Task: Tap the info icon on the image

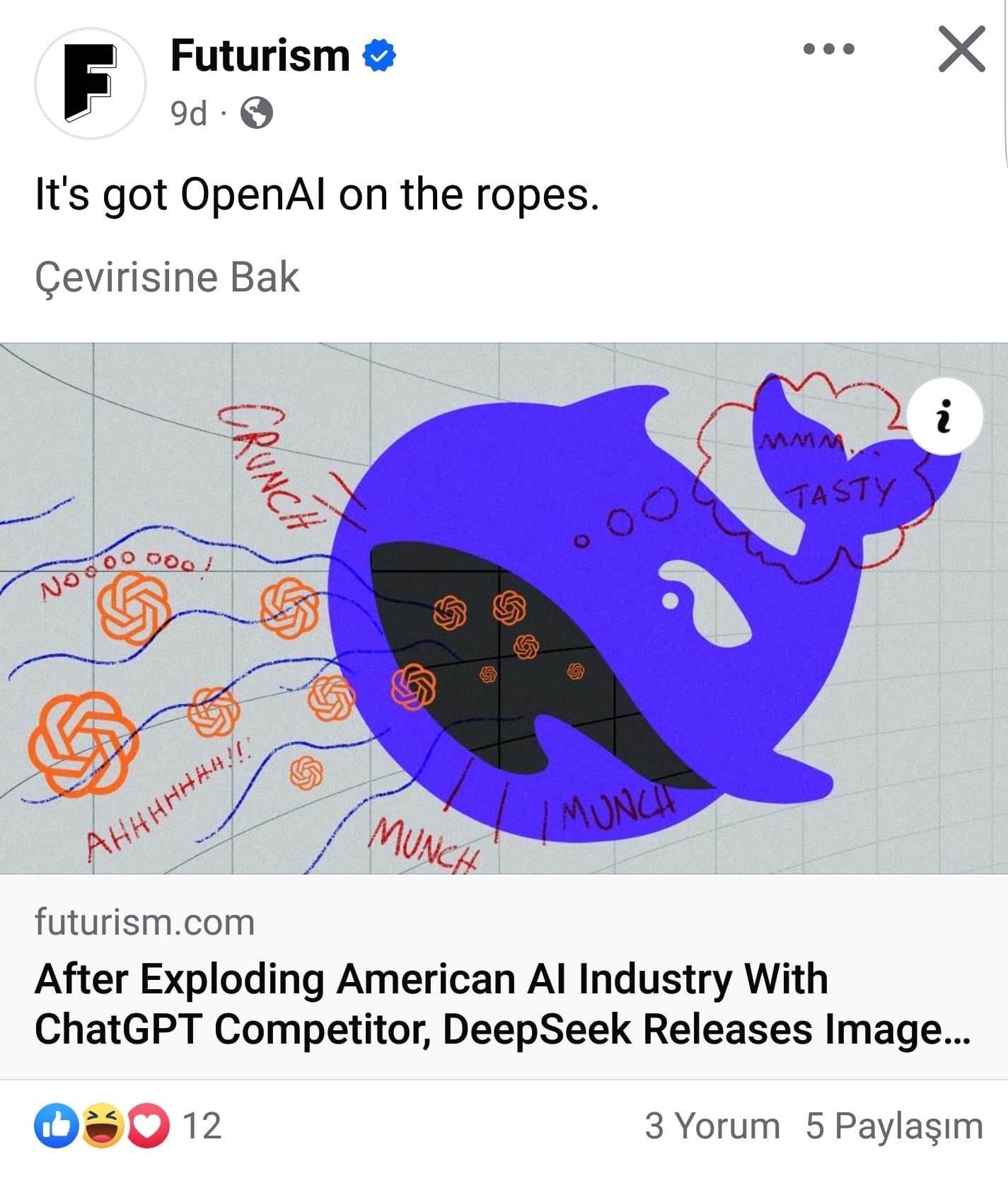Action: point(944,416)
